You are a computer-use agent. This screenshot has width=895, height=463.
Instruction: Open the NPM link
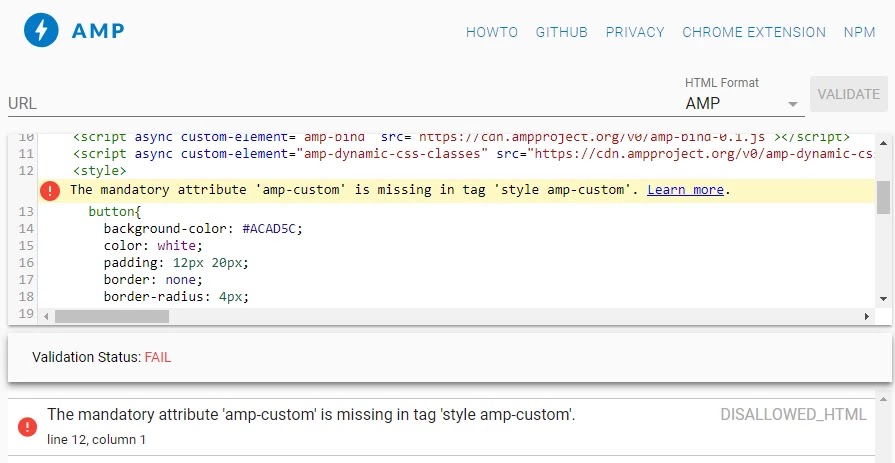point(859,33)
